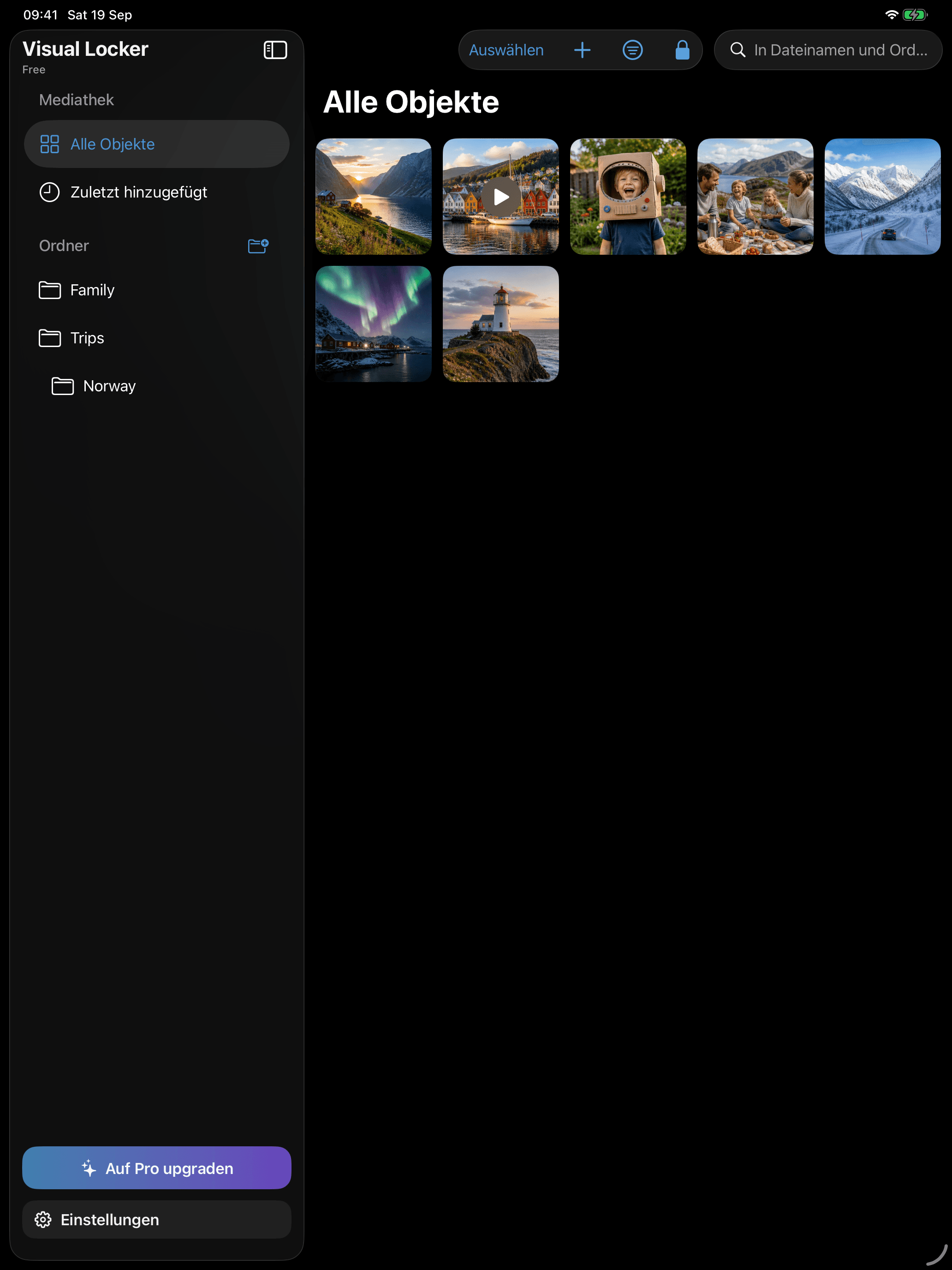This screenshot has height=1270, width=952.
Task: Click the battery charging indicator
Action: (x=915, y=15)
